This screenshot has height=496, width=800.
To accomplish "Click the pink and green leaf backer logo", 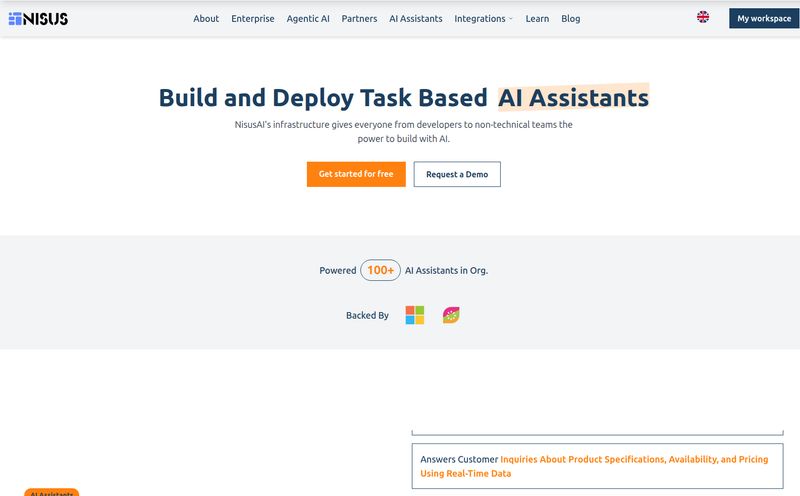I will coord(451,315).
